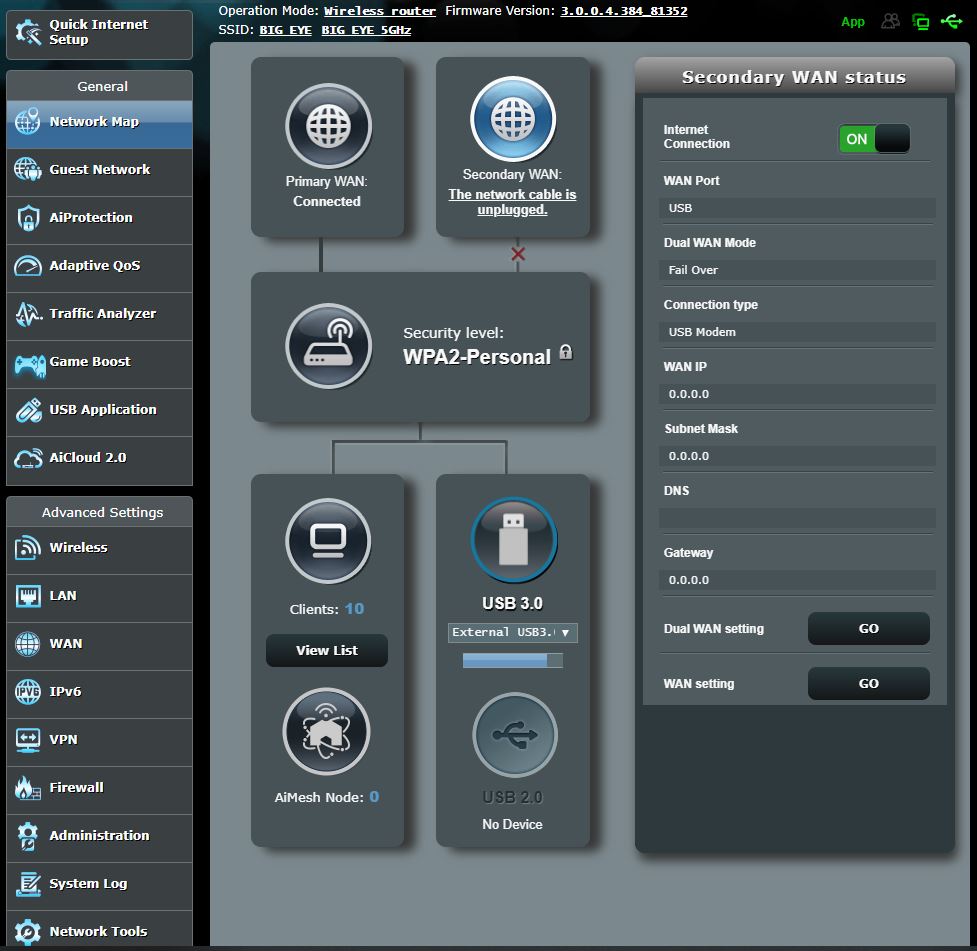Click the USB Application icon
The width and height of the screenshot is (977, 951).
(x=29, y=410)
